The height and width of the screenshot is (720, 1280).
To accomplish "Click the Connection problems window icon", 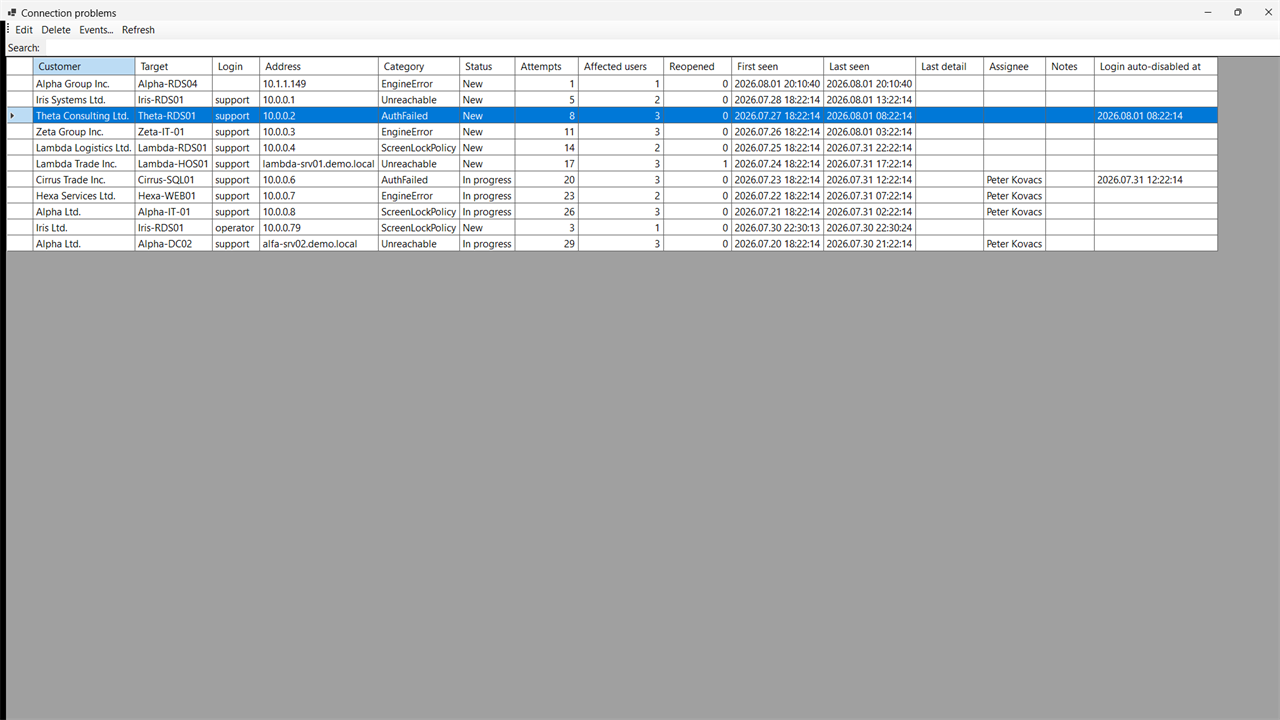I will coord(11,13).
